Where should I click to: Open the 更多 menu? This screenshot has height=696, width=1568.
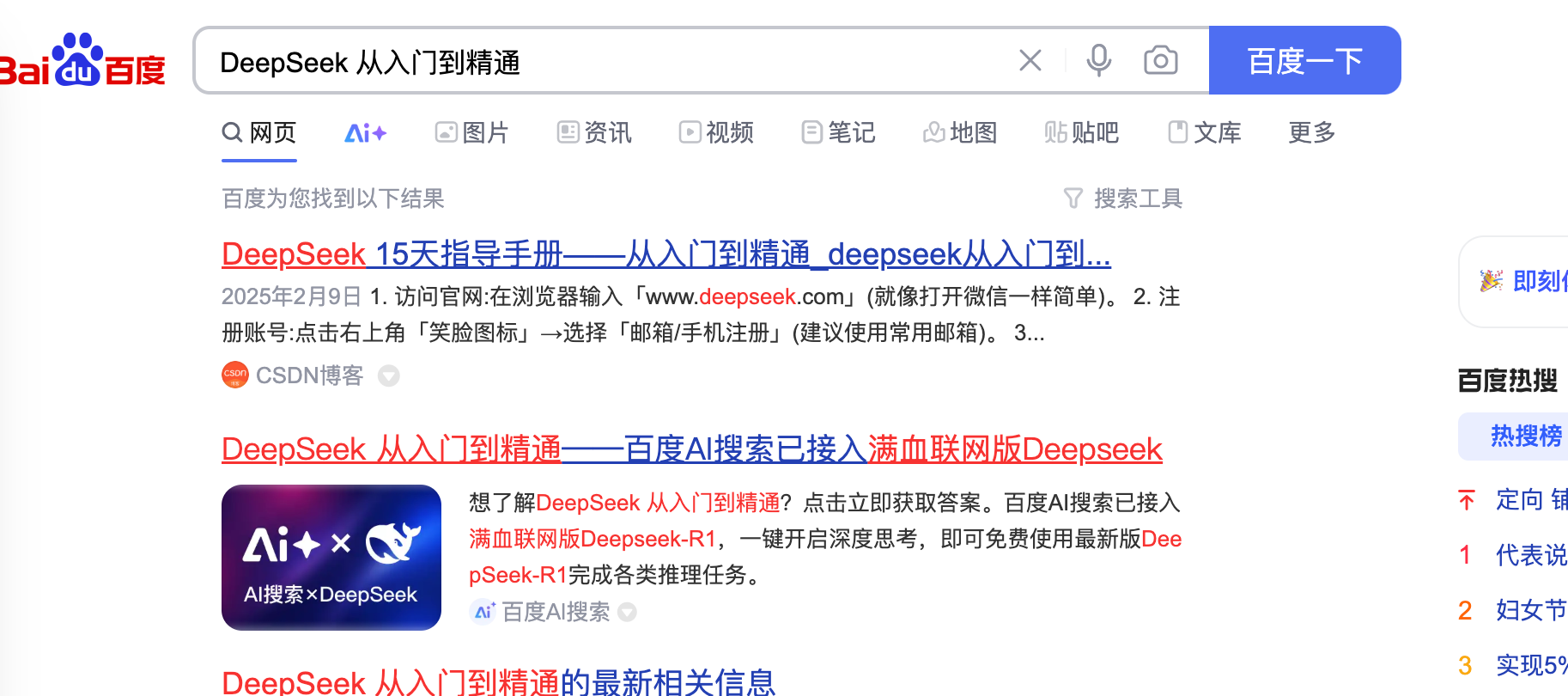click(1312, 132)
